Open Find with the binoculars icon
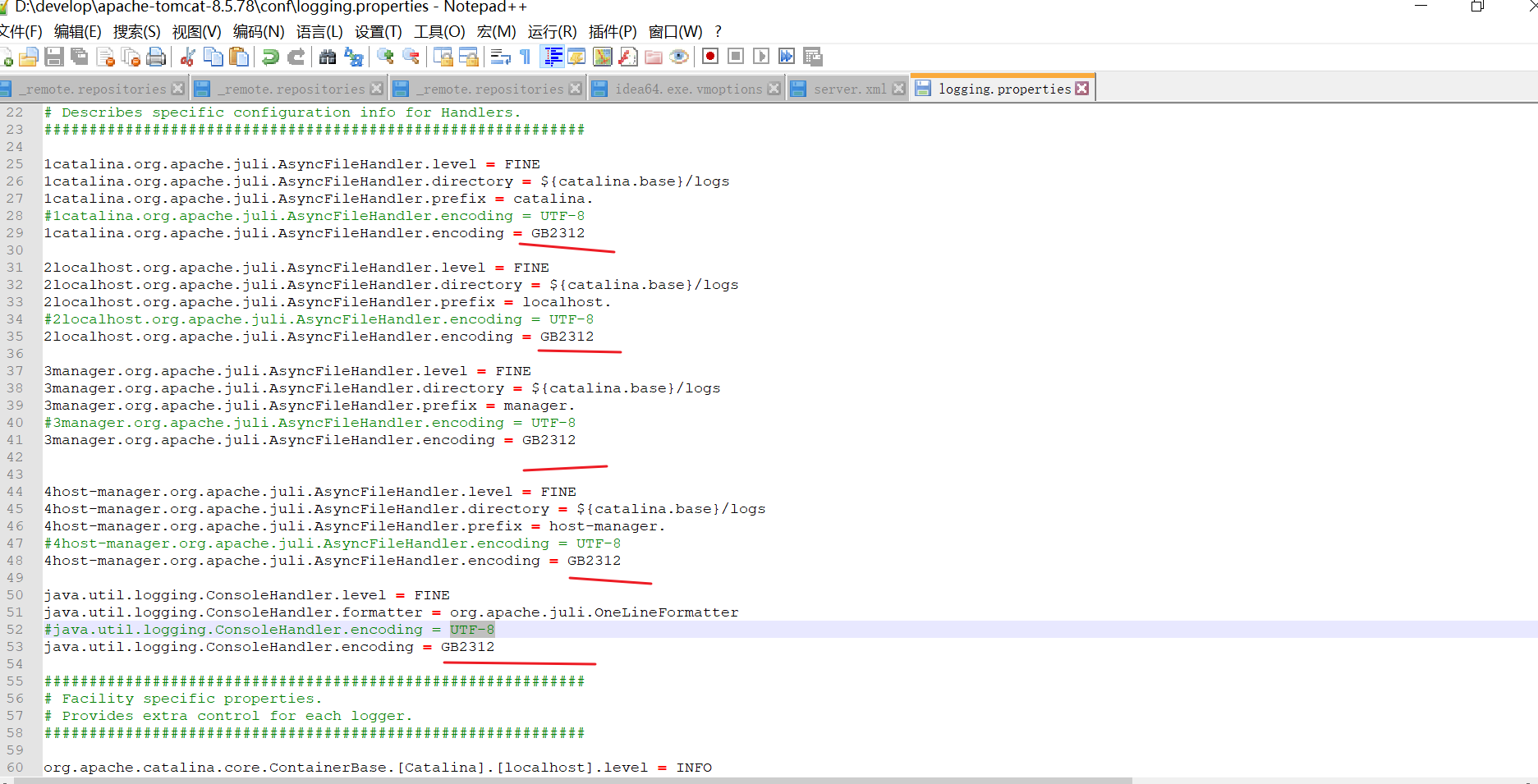Viewport: 1538px width, 784px height. click(x=328, y=57)
